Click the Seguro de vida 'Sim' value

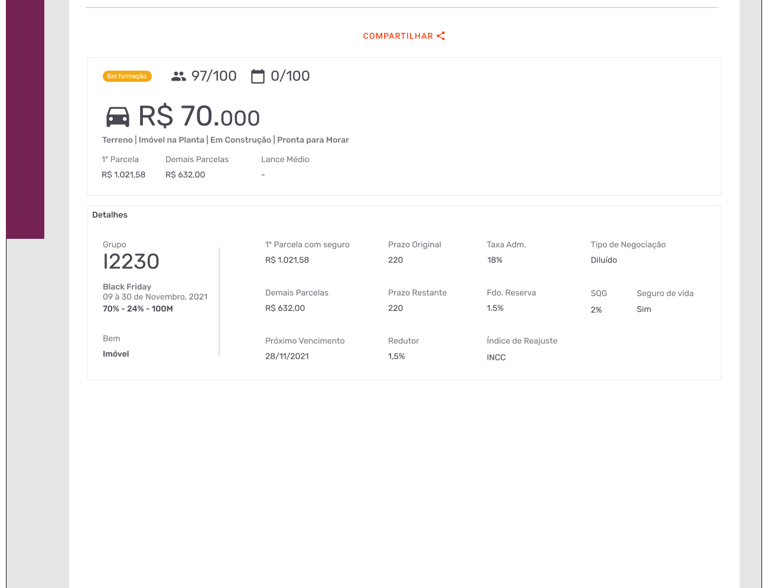644,309
